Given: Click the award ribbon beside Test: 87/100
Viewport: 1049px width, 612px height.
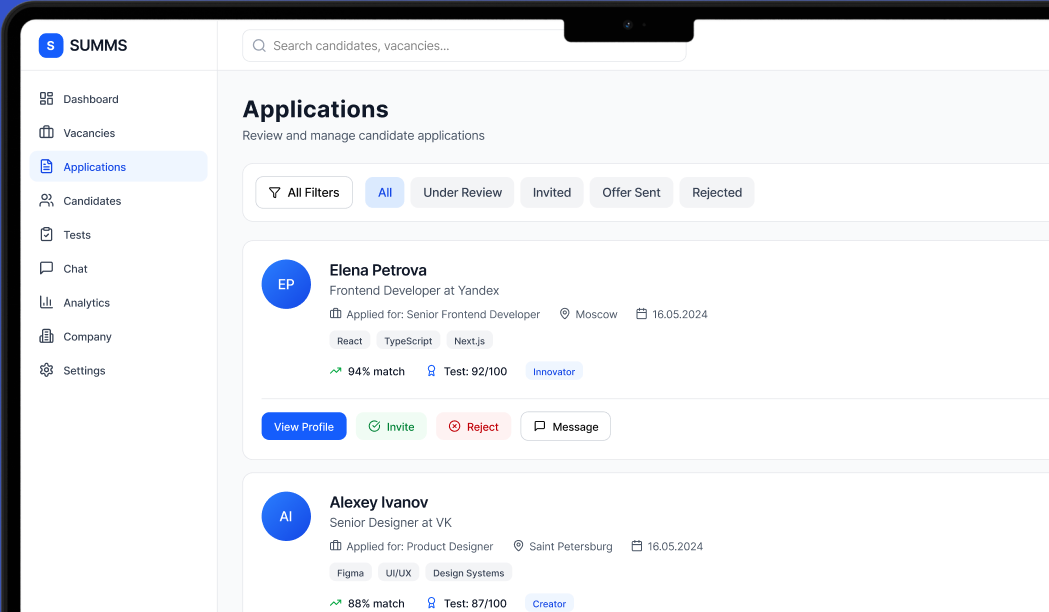Looking at the screenshot, I should 432,603.
